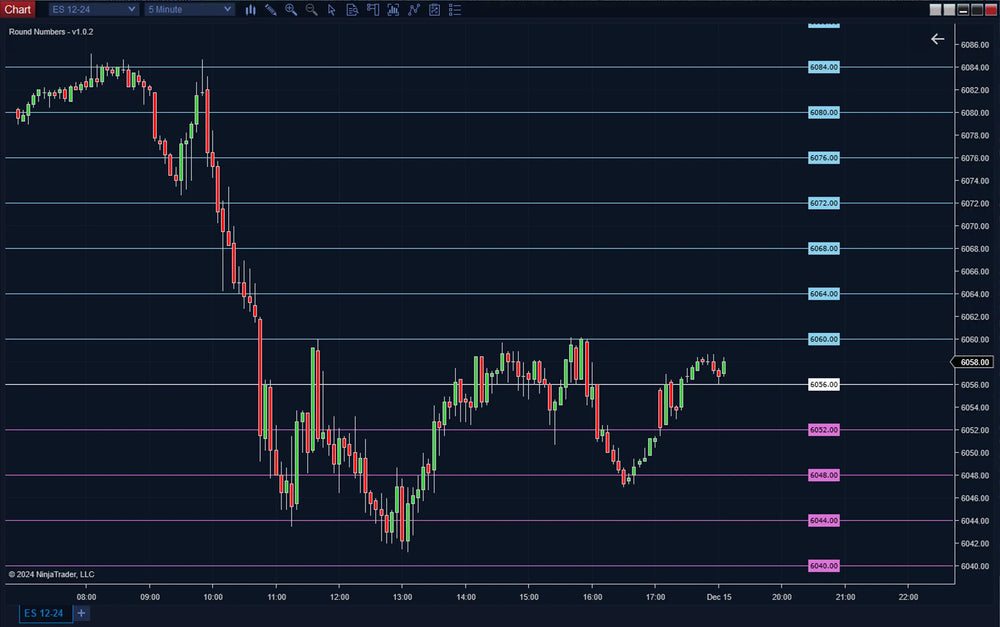Open the bar type chart style icon

coord(250,9)
